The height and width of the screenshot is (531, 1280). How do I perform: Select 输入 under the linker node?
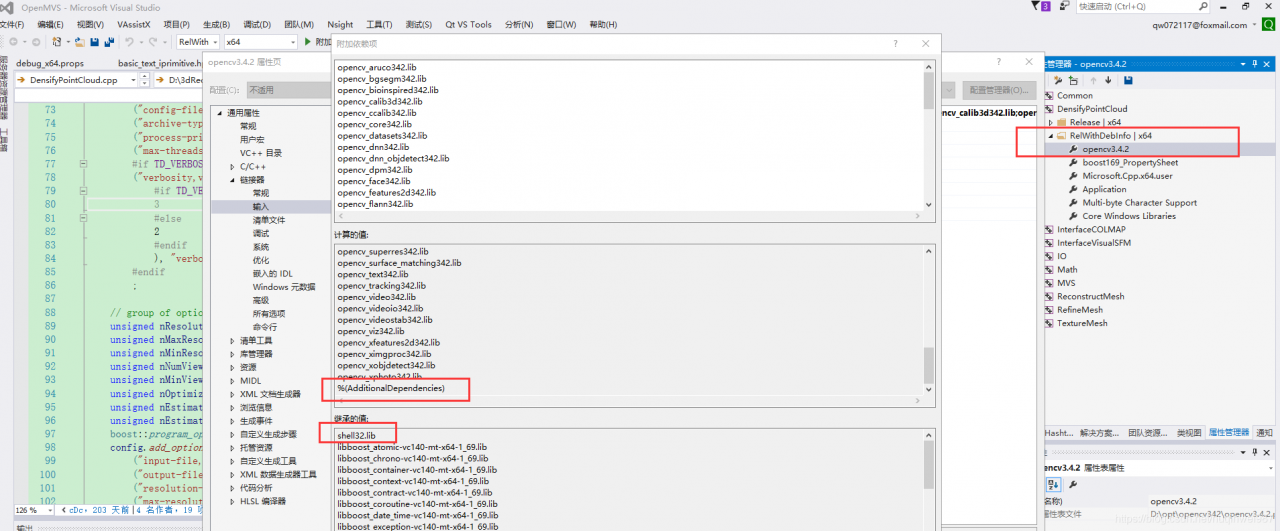[x=261, y=206]
